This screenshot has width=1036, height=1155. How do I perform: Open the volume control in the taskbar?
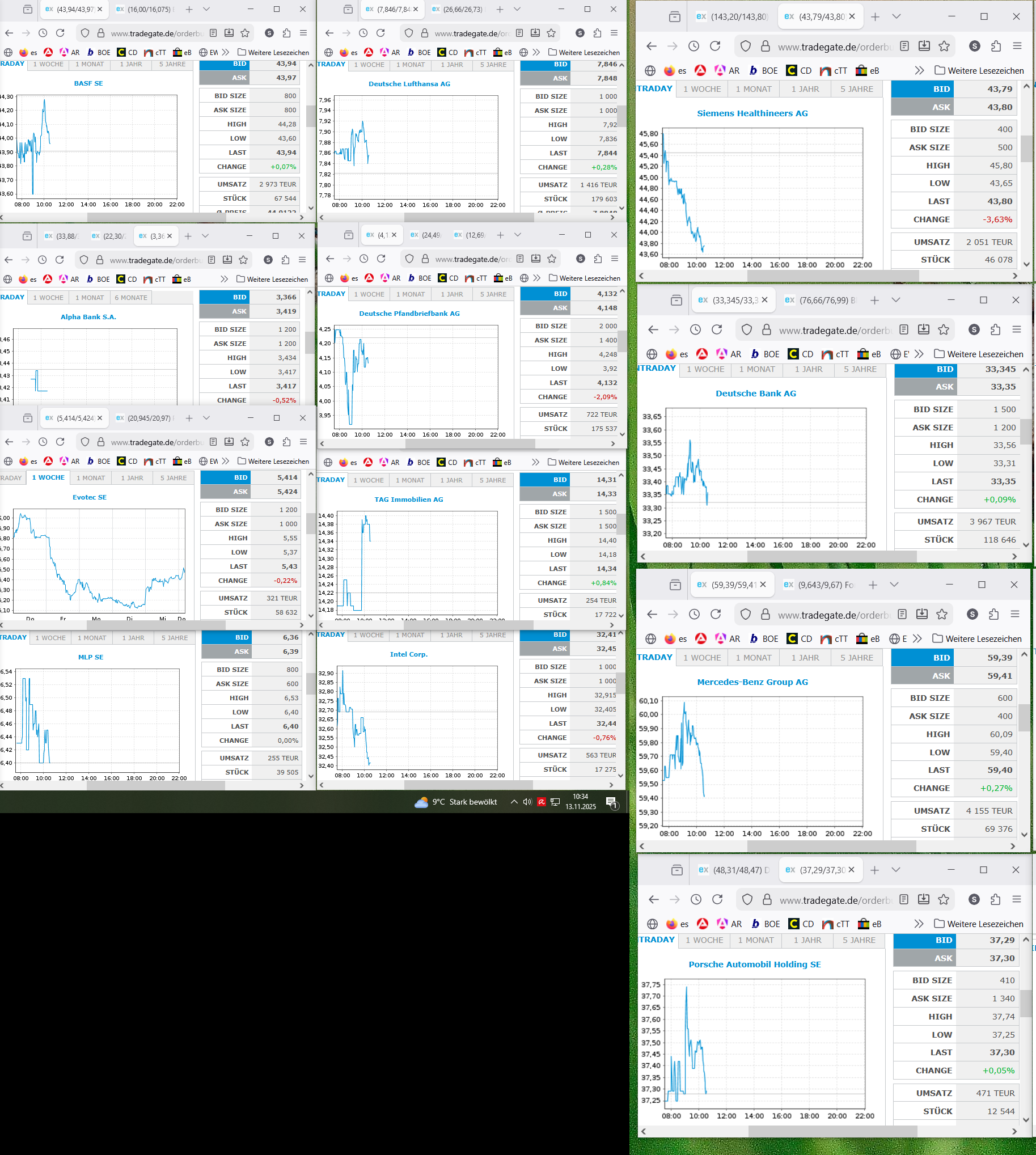pos(527,802)
